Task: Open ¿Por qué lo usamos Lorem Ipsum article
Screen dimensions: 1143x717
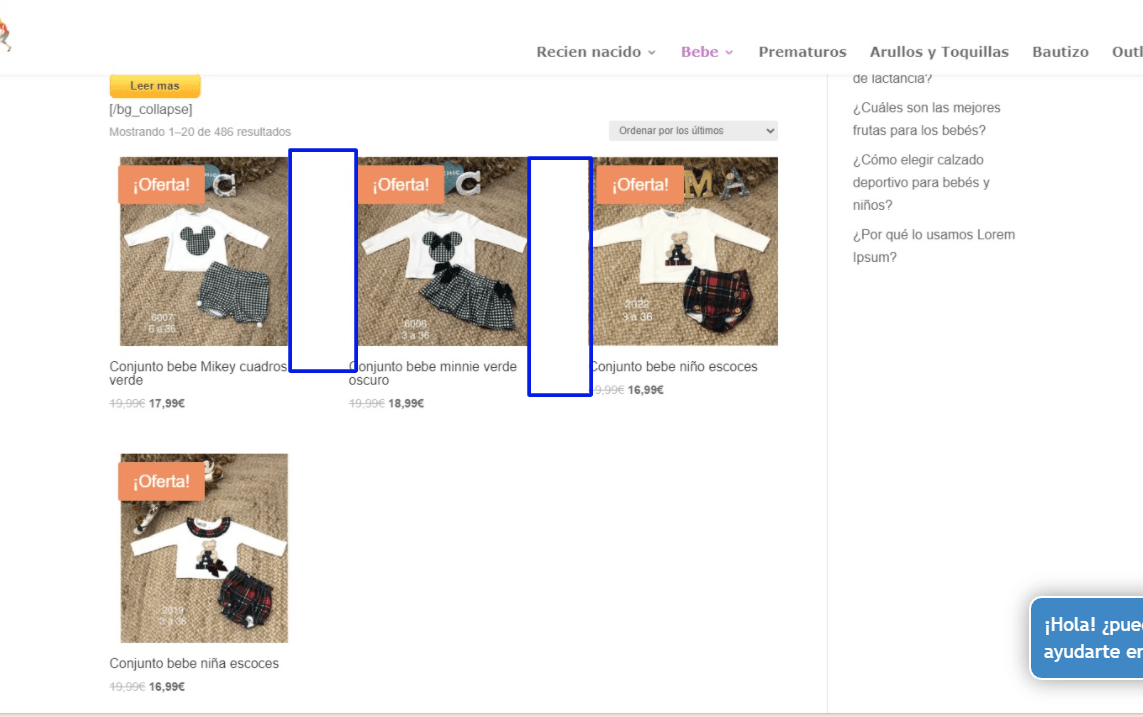Action: tap(934, 246)
